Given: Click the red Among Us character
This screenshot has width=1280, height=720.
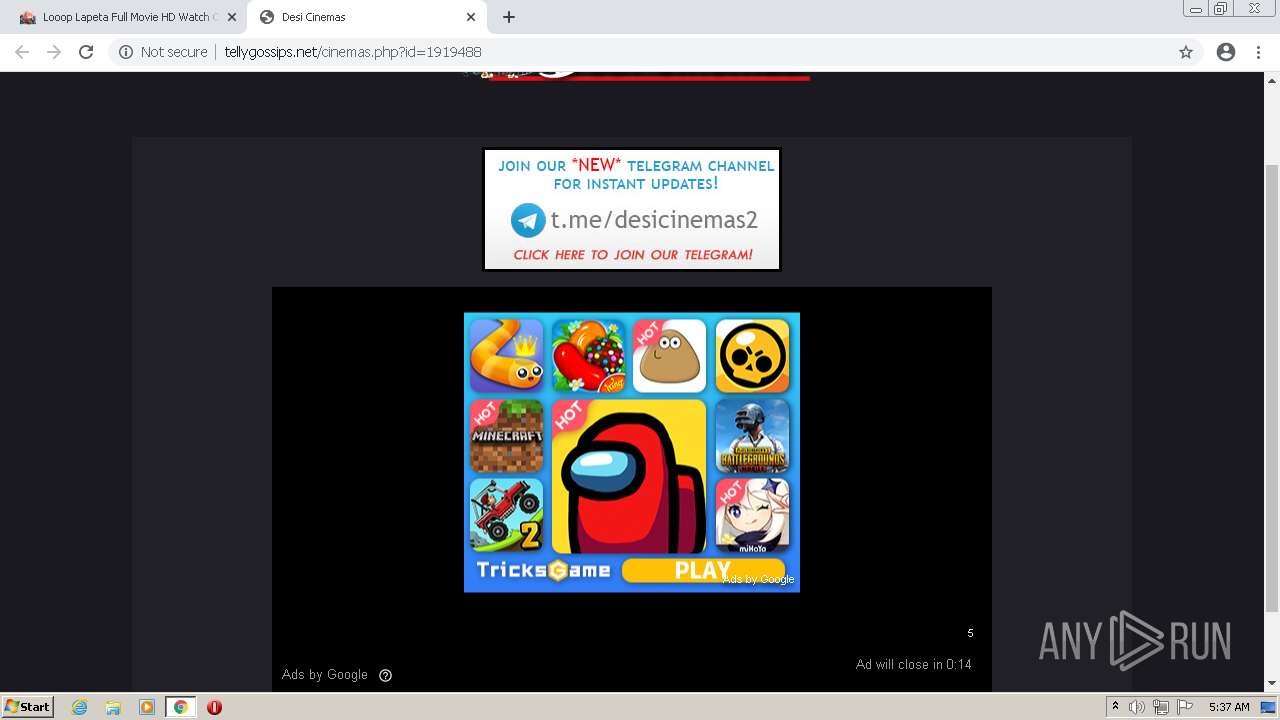Looking at the screenshot, I should coord(629,477).
